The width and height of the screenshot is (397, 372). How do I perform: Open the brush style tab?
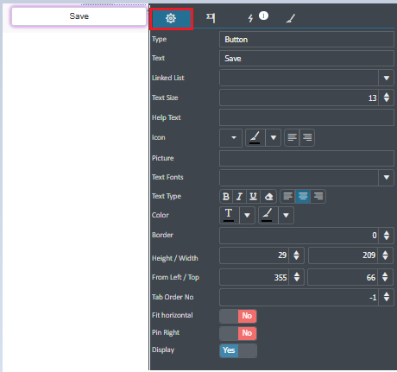coord(290,19)
